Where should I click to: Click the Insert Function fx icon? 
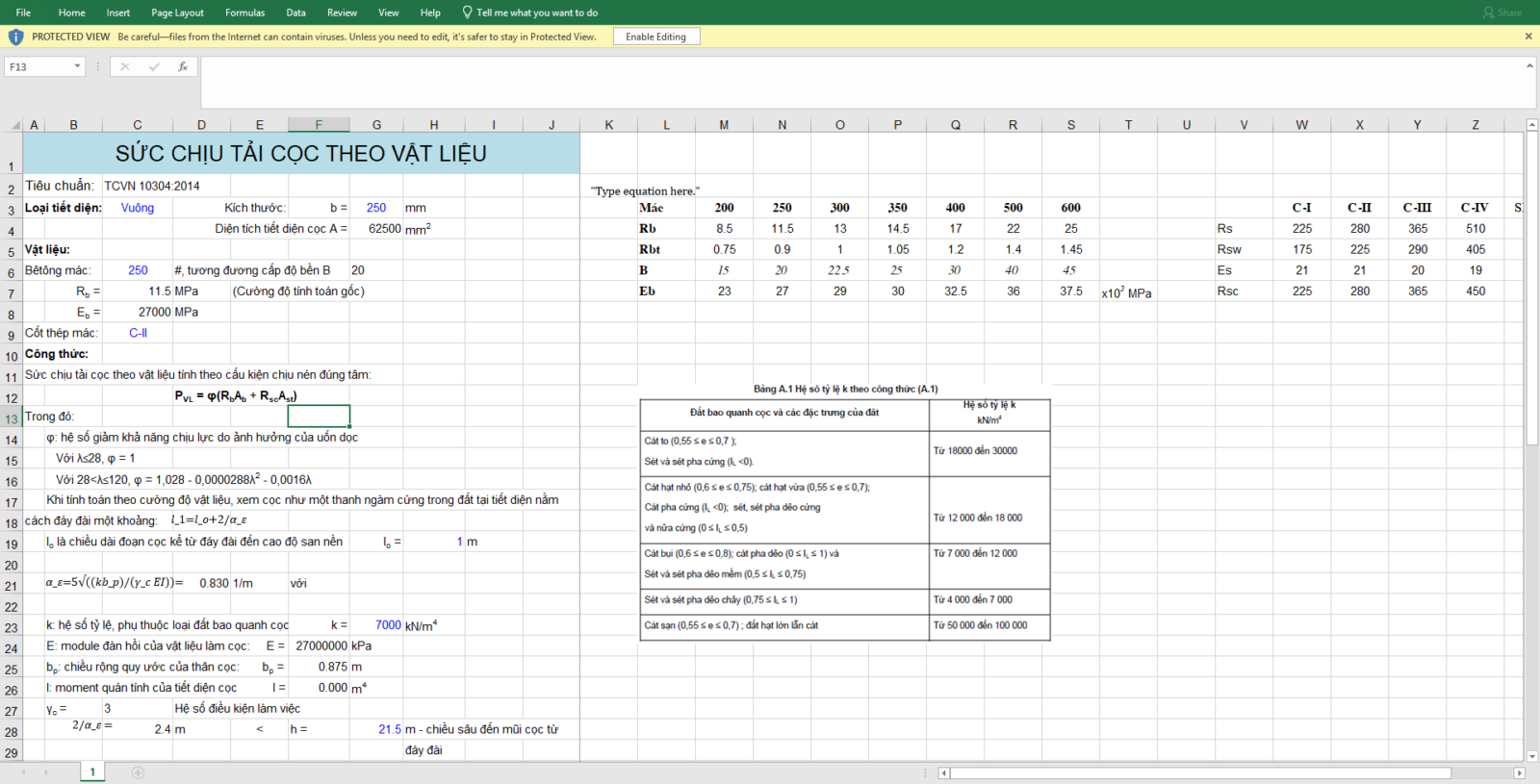click(182, 66)
